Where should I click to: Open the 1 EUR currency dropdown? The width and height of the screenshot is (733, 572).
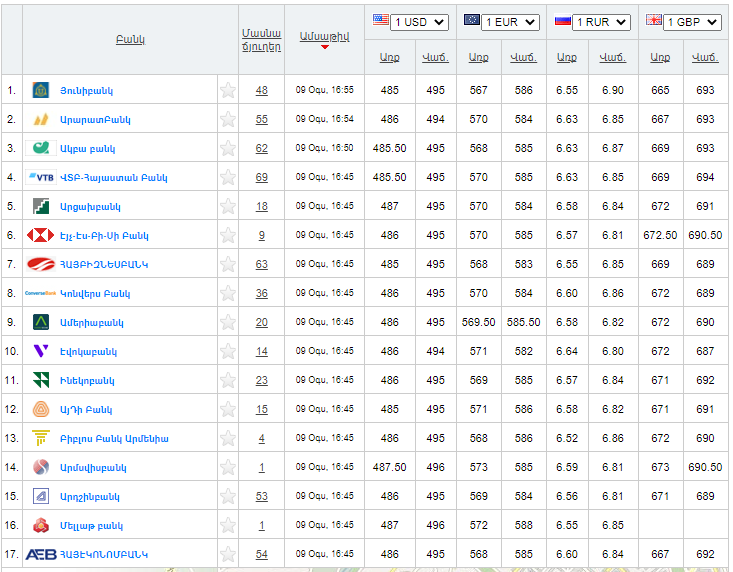tap(510, 22)
